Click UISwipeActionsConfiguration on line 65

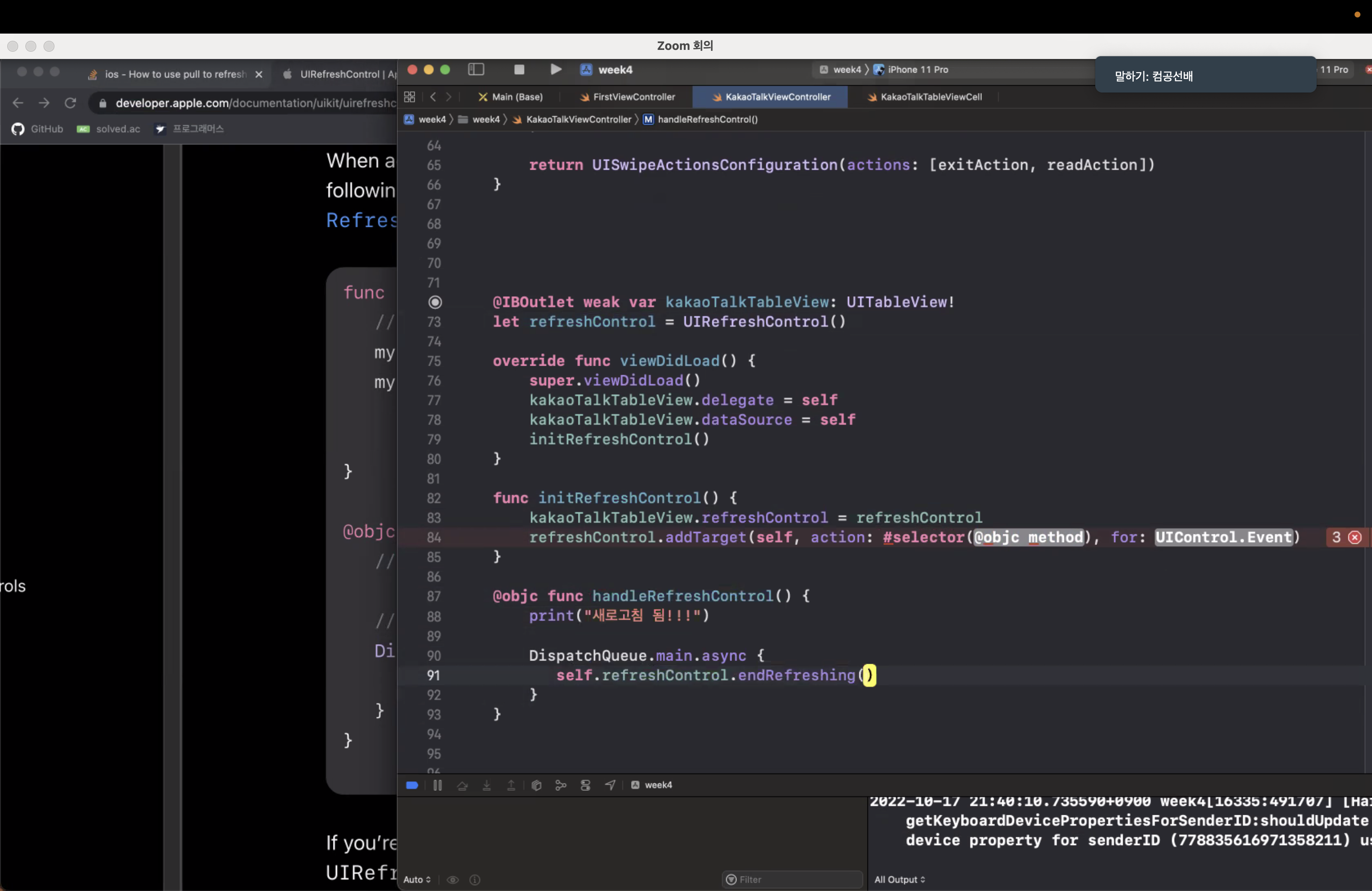pos(714,165)
